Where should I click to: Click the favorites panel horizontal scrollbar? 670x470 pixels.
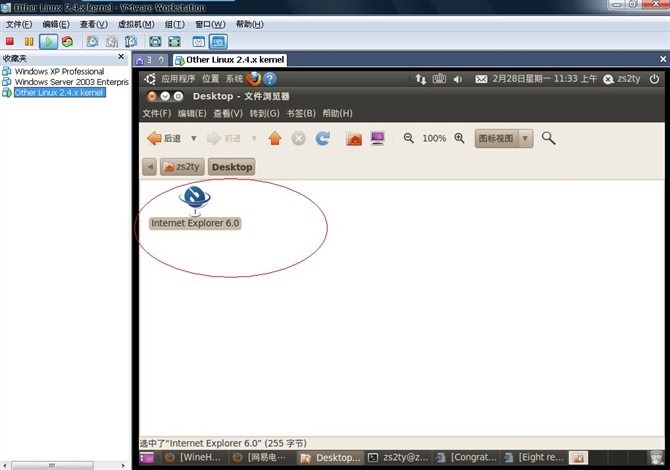point(52,465)
